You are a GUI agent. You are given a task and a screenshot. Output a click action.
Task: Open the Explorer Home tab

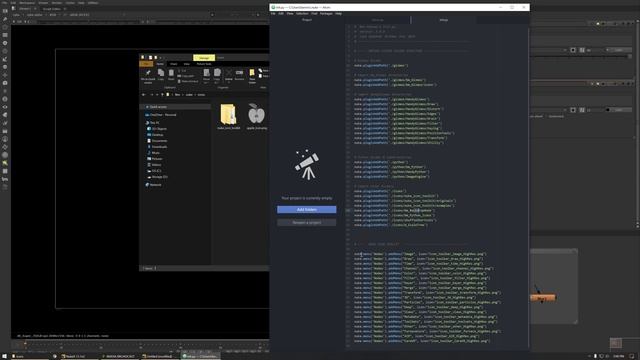(160, 64)
